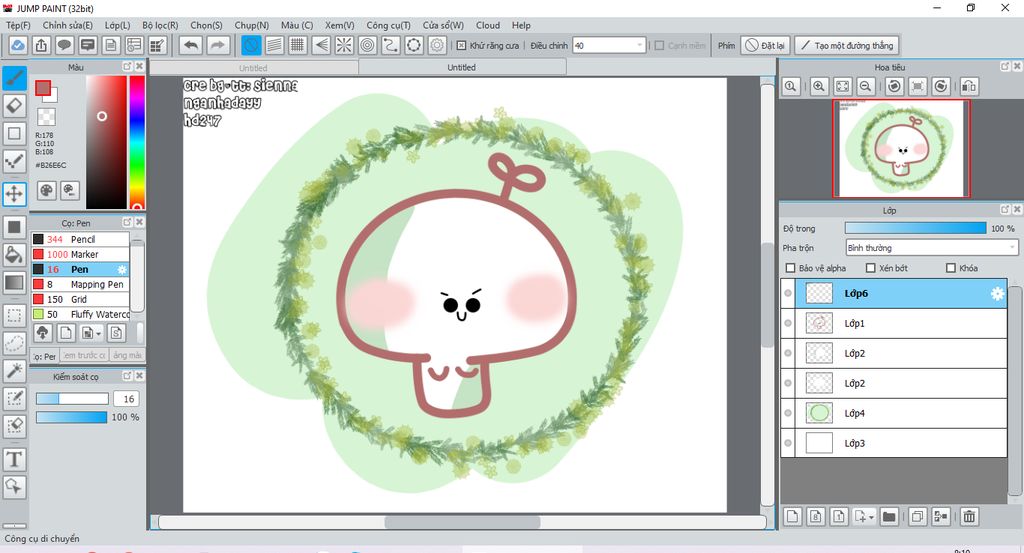Delete layer with trash icon

pyautogui.click(x=969, y=516)
